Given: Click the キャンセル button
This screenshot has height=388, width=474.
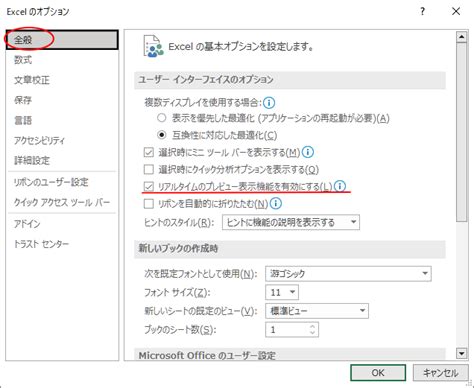Looking at the screenshot, I should pyautogui.click(x=440, y=372).
